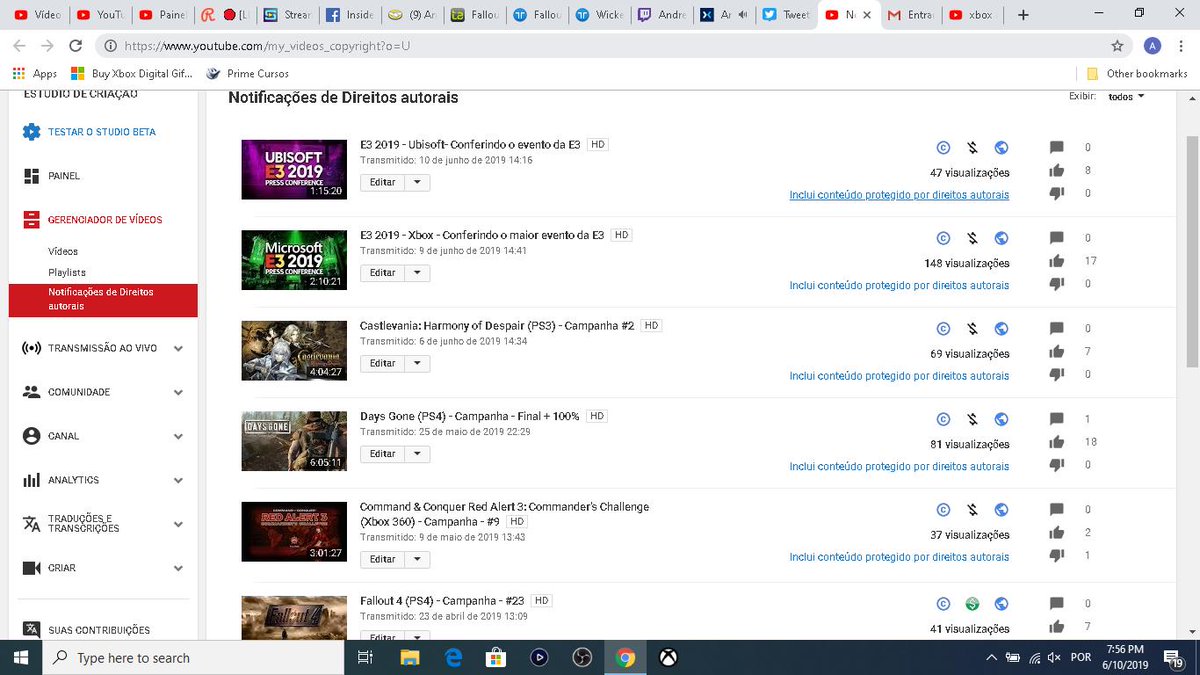This screenshot has height=675, width=1200.
Task: Open comments icon for Days Gone video
Action: coord(1057,419)
